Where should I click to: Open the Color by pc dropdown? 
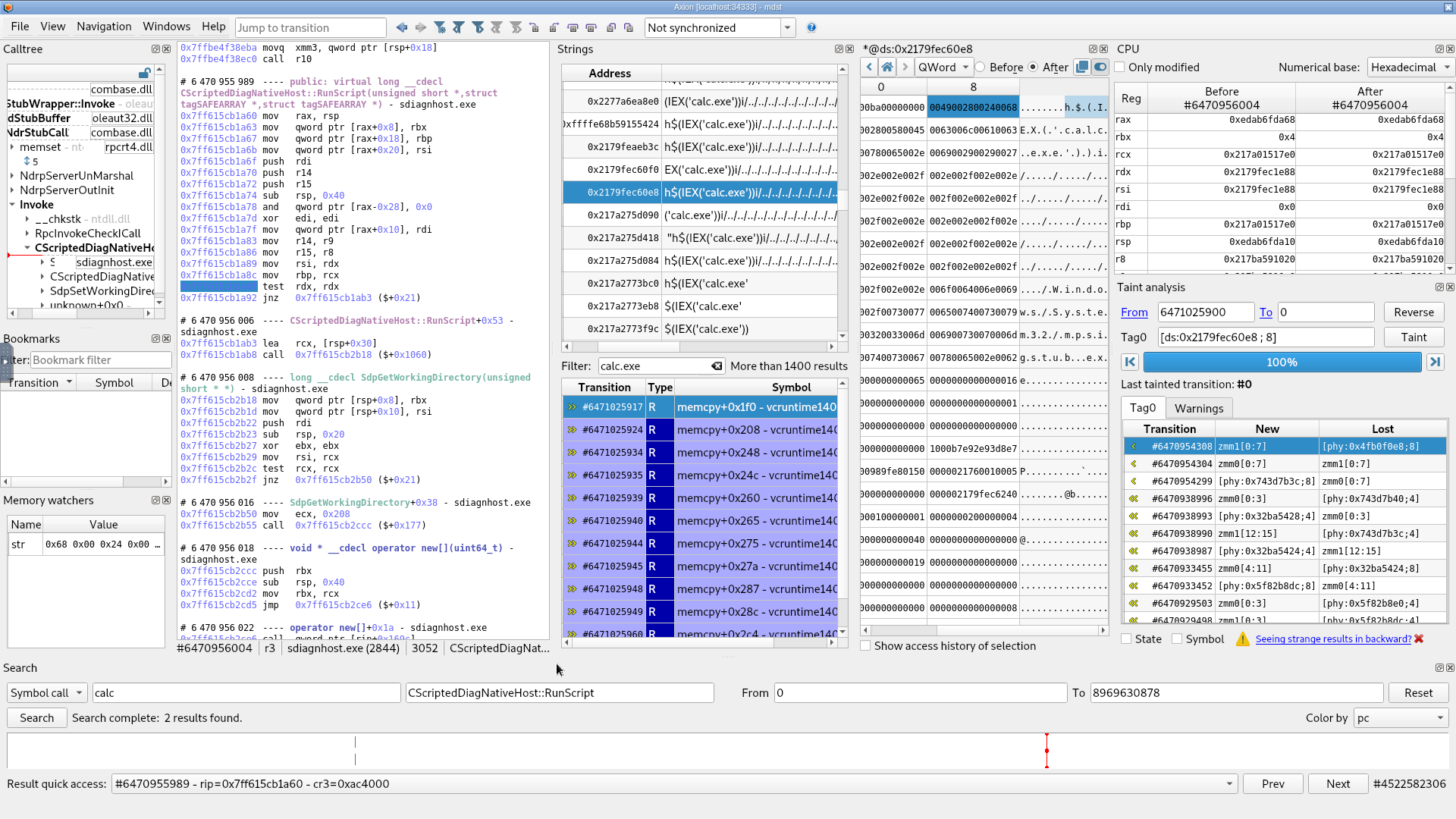point(1401,718)
